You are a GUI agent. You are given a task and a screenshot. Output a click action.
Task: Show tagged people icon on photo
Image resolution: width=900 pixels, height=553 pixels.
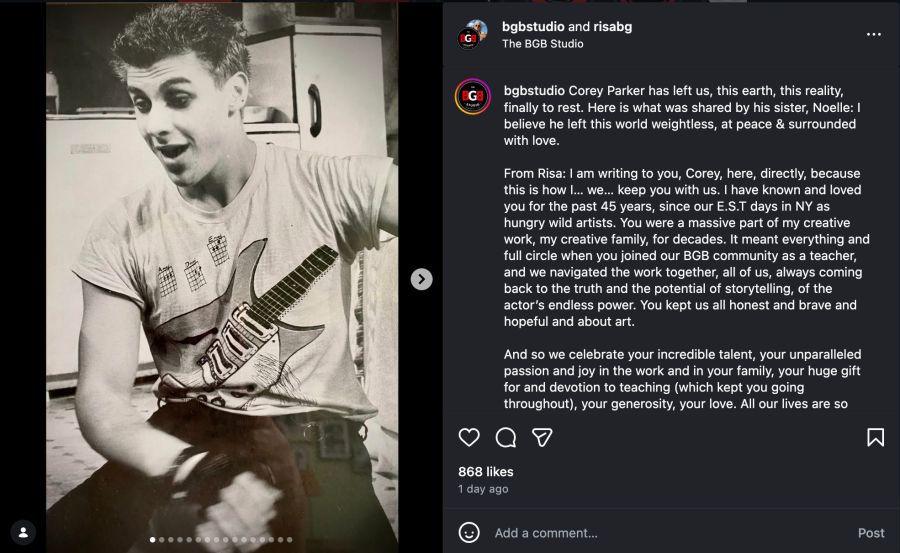coord(24,531)
